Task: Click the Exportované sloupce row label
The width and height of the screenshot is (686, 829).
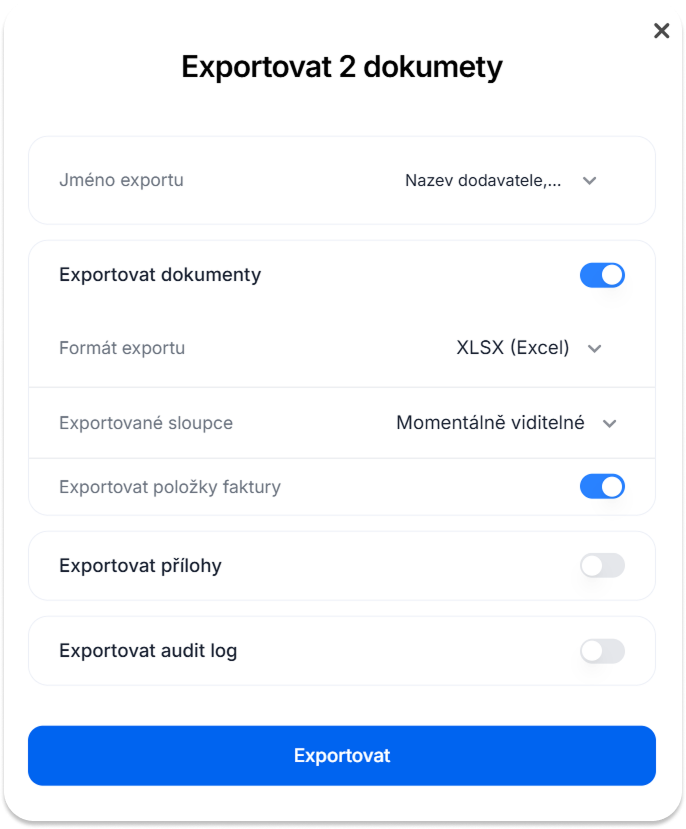Action: tap(146, 423)
